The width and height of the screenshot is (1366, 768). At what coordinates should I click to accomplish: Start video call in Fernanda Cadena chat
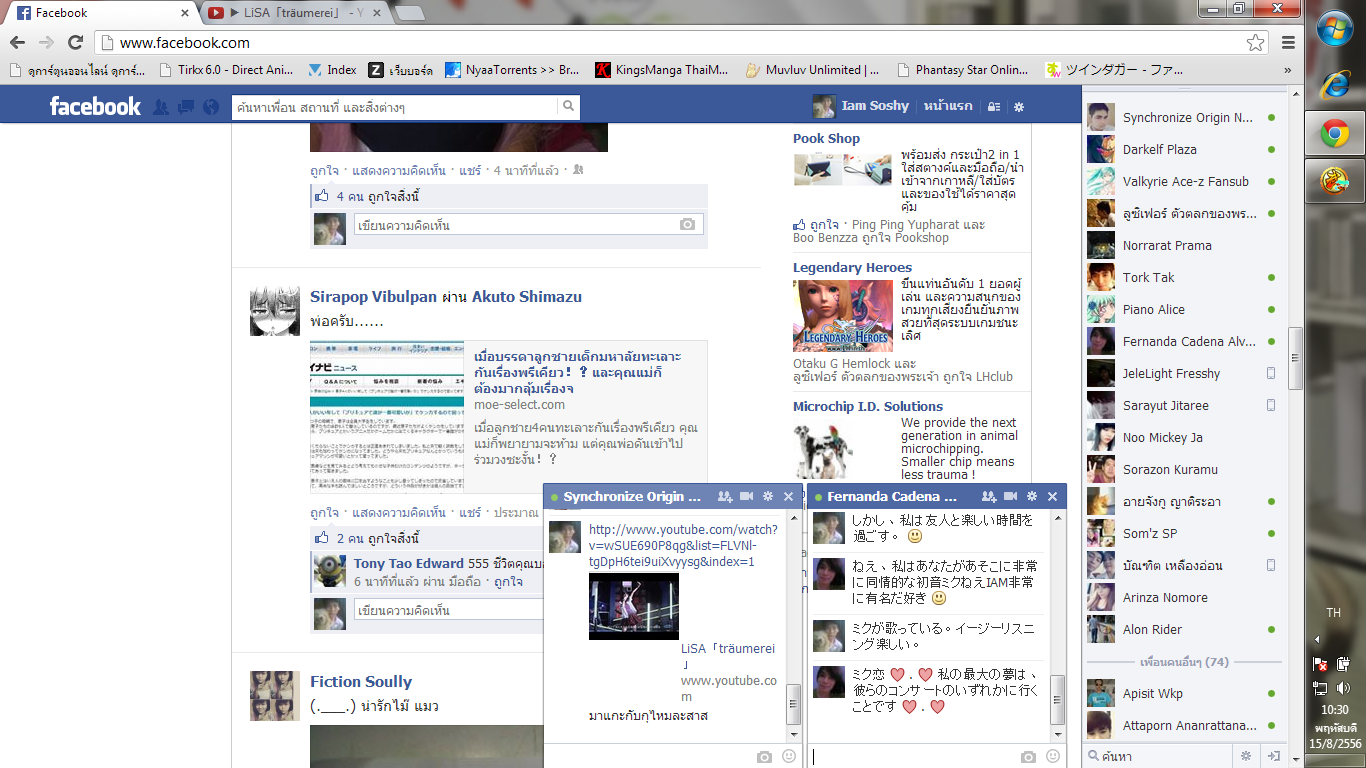point(1011,496)
